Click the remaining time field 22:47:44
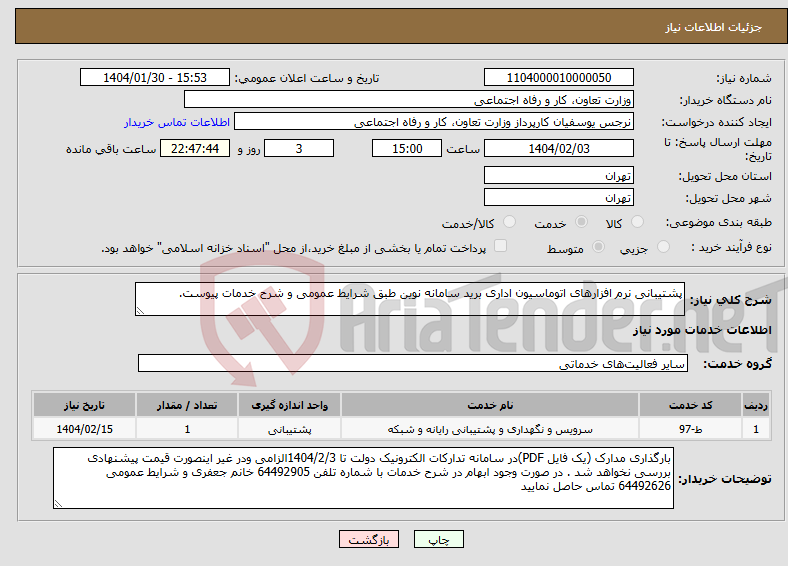The width and height of the screenshot is (788, 566). [195, 148]
